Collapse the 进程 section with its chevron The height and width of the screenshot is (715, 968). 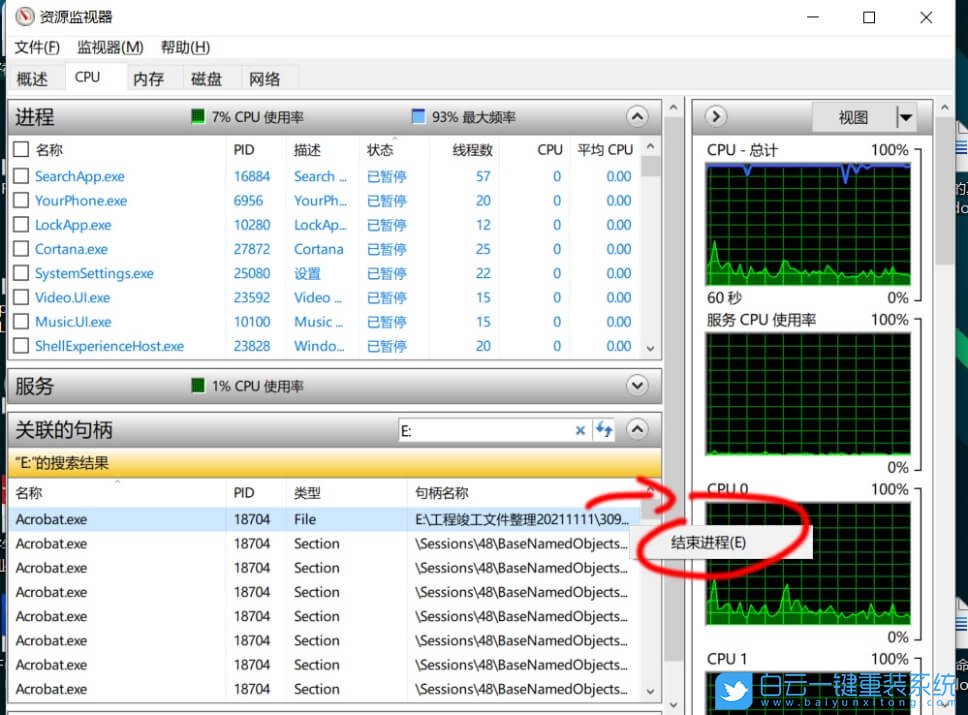[x=637, y=117]
